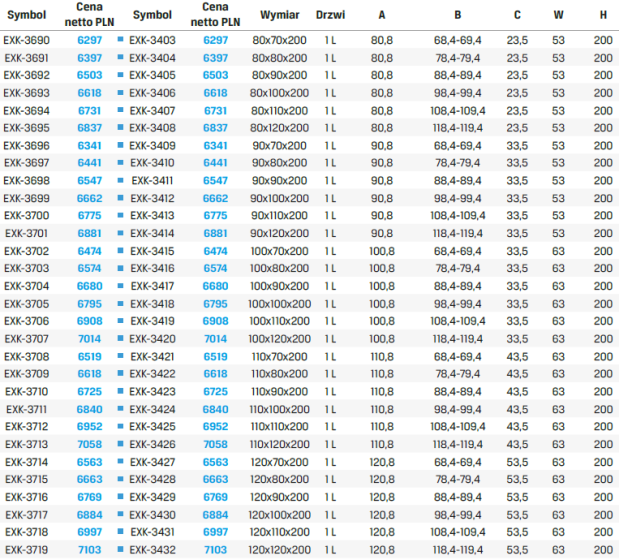Click W value 63 in EXK-3718 row
619x560 pixels.
558,532
